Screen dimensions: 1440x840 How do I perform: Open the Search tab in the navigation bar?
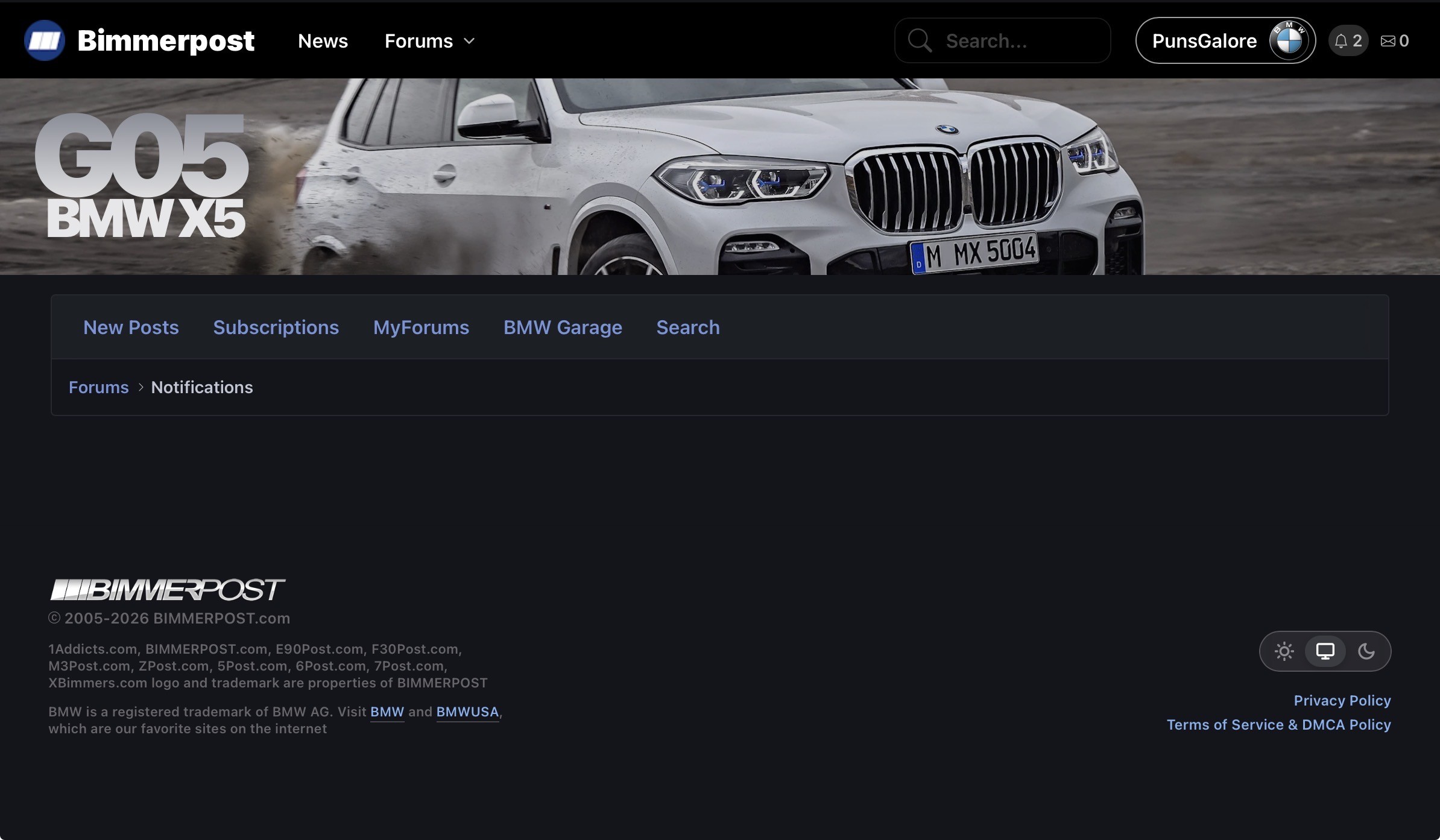(x=688, y=327)
